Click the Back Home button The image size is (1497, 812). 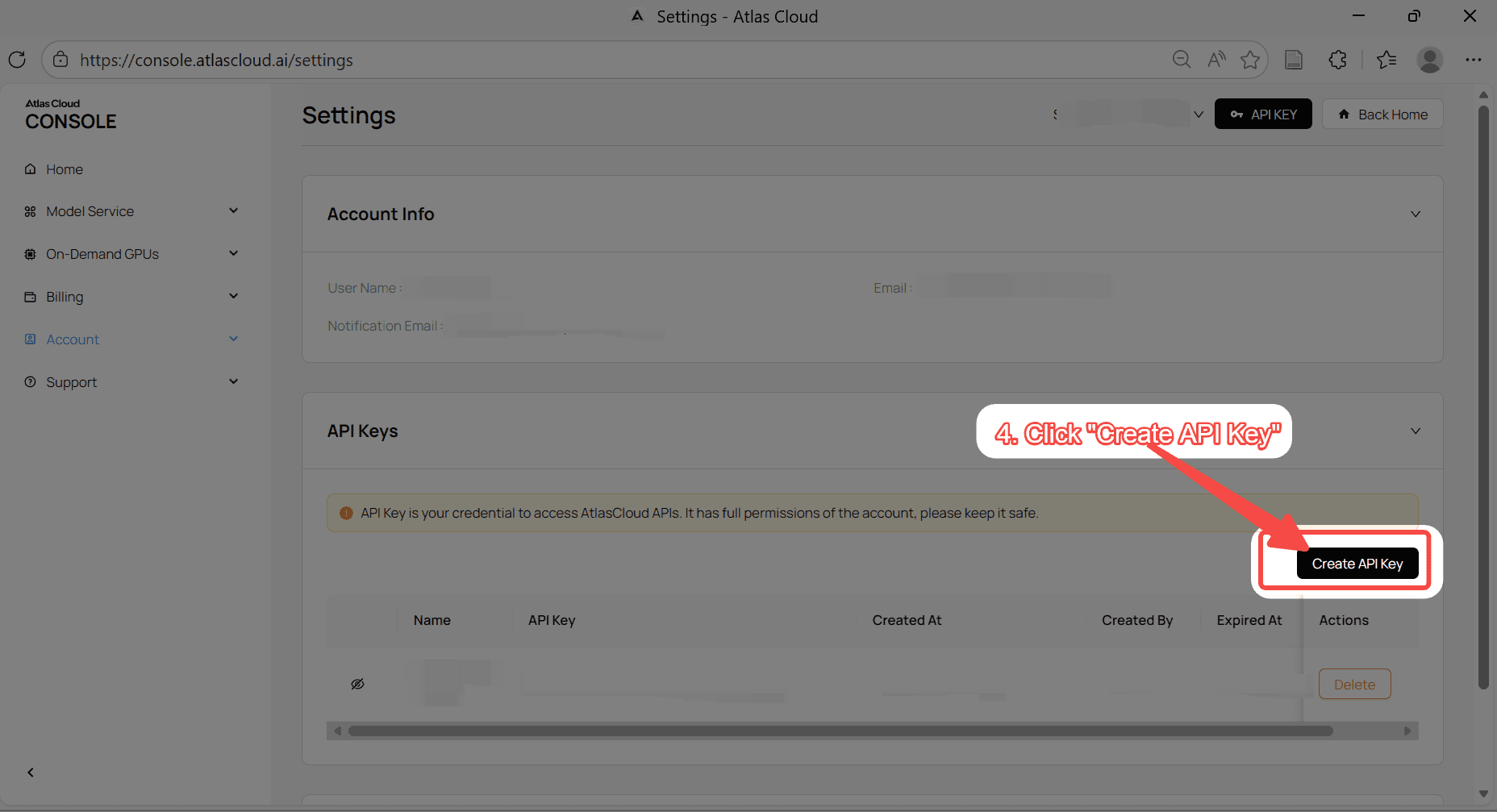pyautogui.click(x=1382, y=115)
